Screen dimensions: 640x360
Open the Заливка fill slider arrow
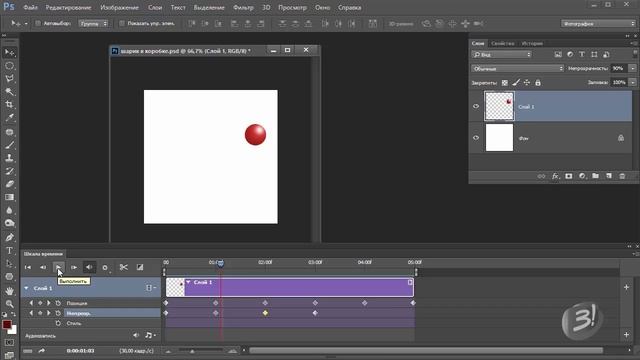tap(633, 82)
